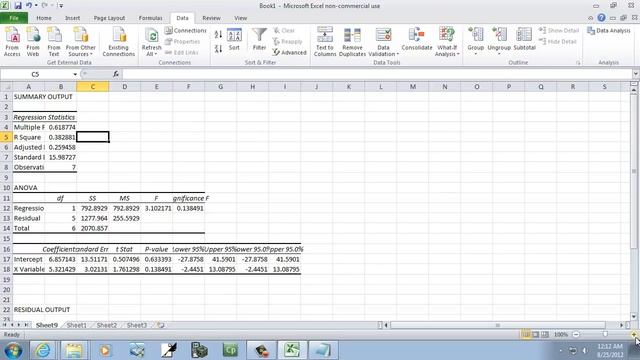640x360 pixels.
Task: Open Advanced filter options
Action: pos(289,53)
